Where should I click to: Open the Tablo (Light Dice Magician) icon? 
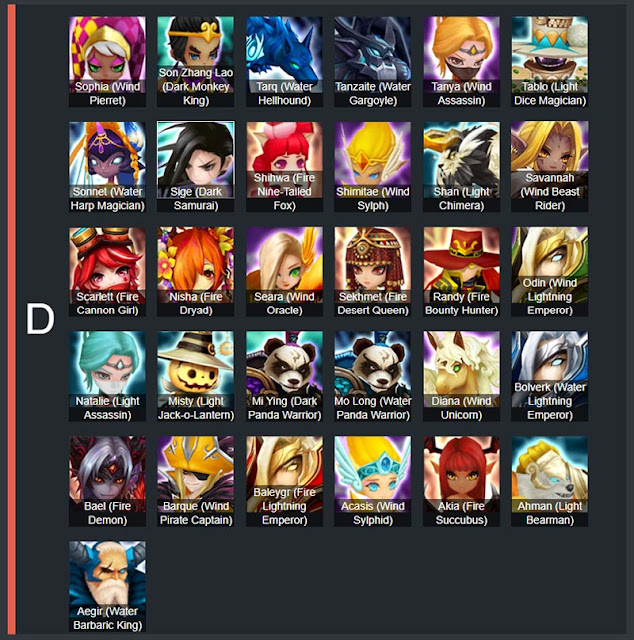click(x=549, y=62)
